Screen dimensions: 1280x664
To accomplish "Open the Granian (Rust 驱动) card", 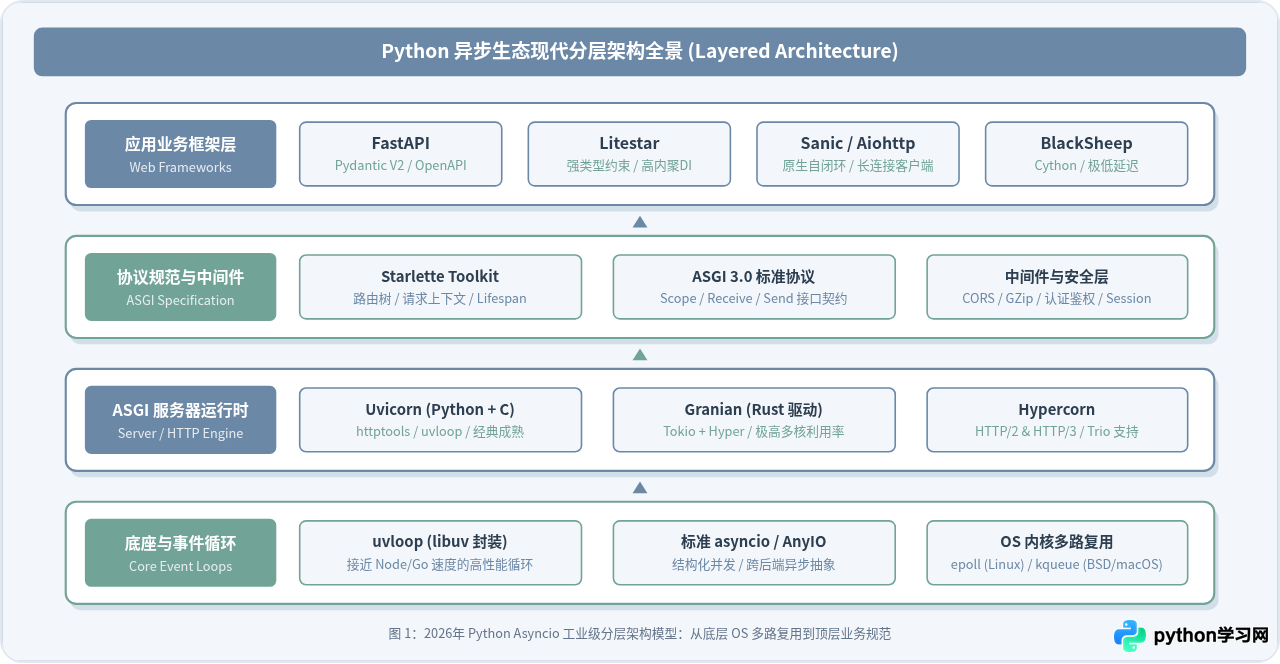I will 754,420.
